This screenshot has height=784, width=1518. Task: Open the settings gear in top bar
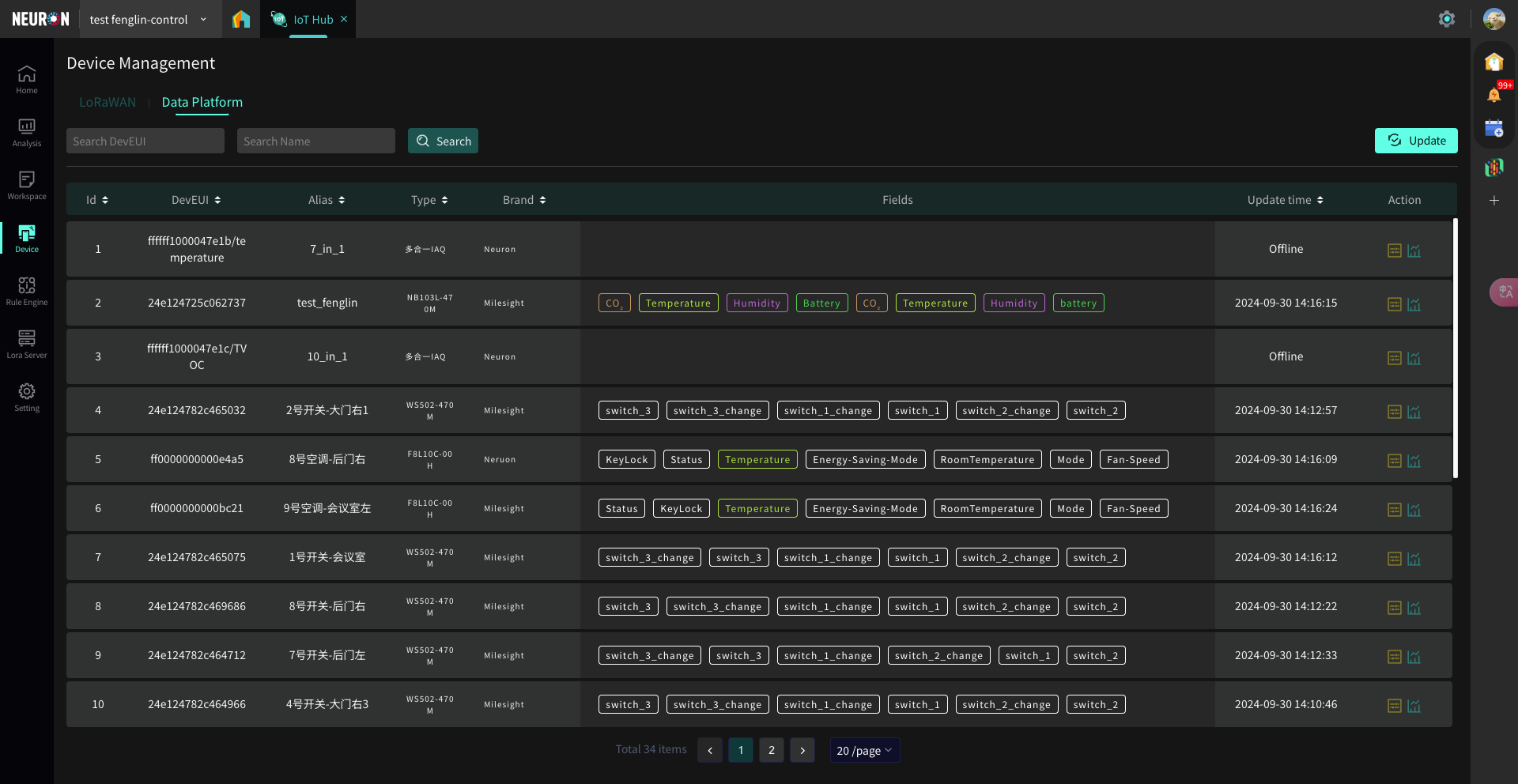point(1447,19)
